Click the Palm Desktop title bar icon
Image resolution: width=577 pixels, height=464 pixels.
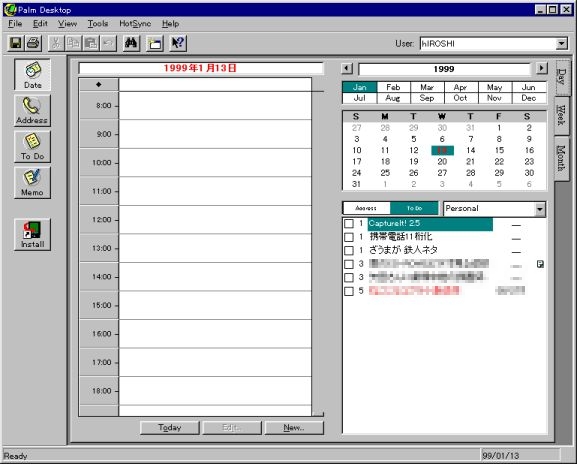point(10,10)
